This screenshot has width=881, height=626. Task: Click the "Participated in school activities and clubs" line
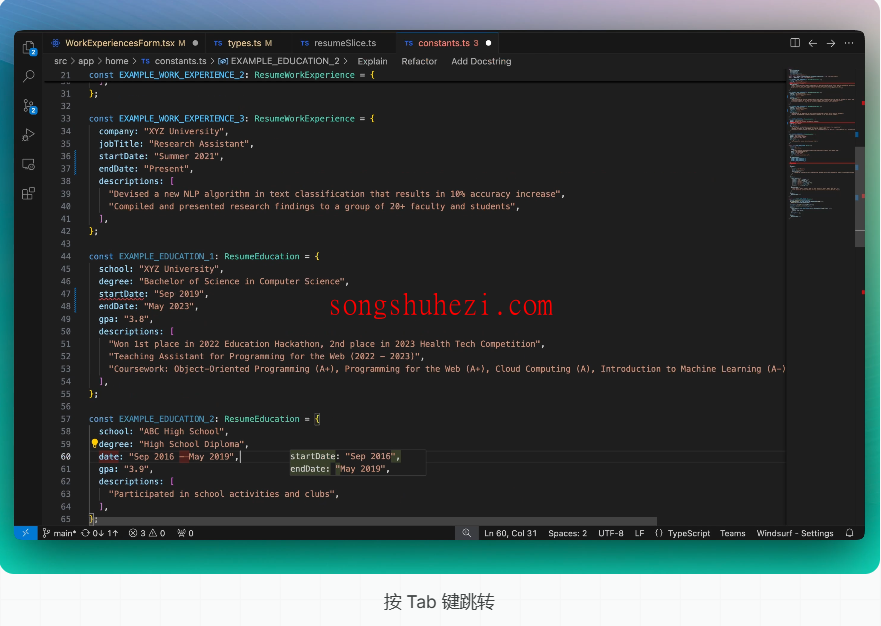pos(224,494)
